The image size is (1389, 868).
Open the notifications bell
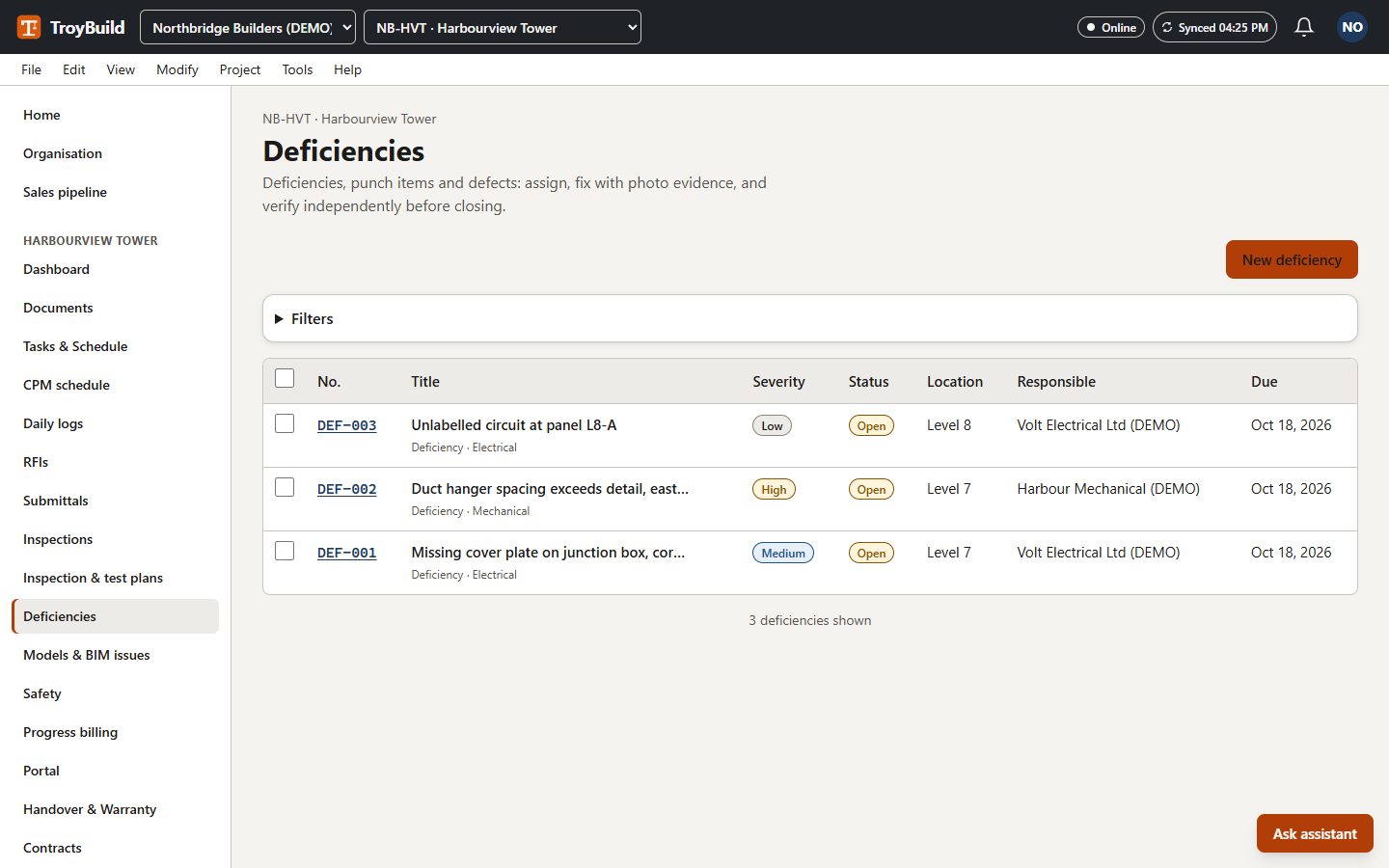tap(1304, 27)
